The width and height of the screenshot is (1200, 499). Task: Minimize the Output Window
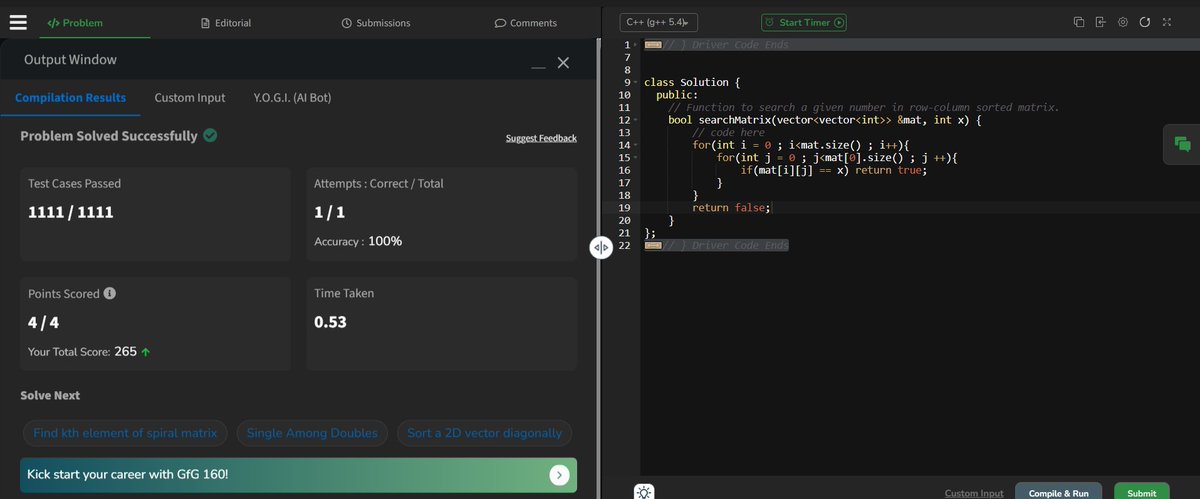[539, 65]
